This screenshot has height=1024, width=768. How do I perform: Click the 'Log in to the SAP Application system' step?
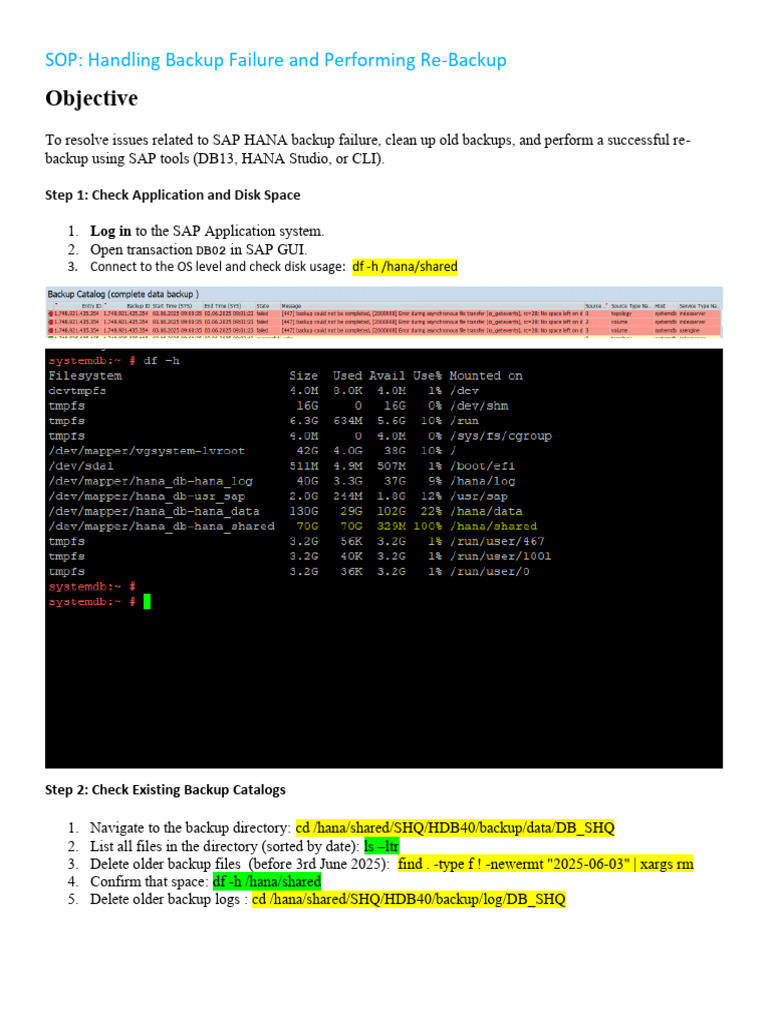(207, 231)
